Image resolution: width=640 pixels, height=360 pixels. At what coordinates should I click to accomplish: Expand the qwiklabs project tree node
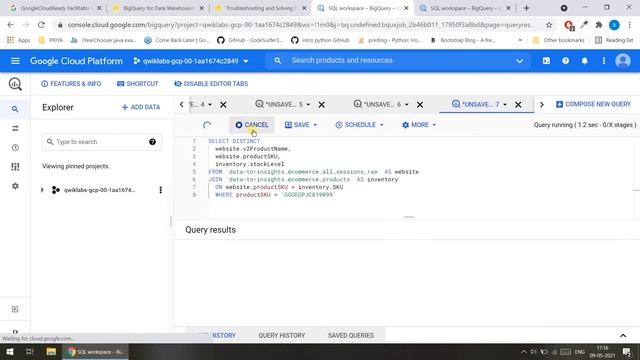tap(42, 190)
